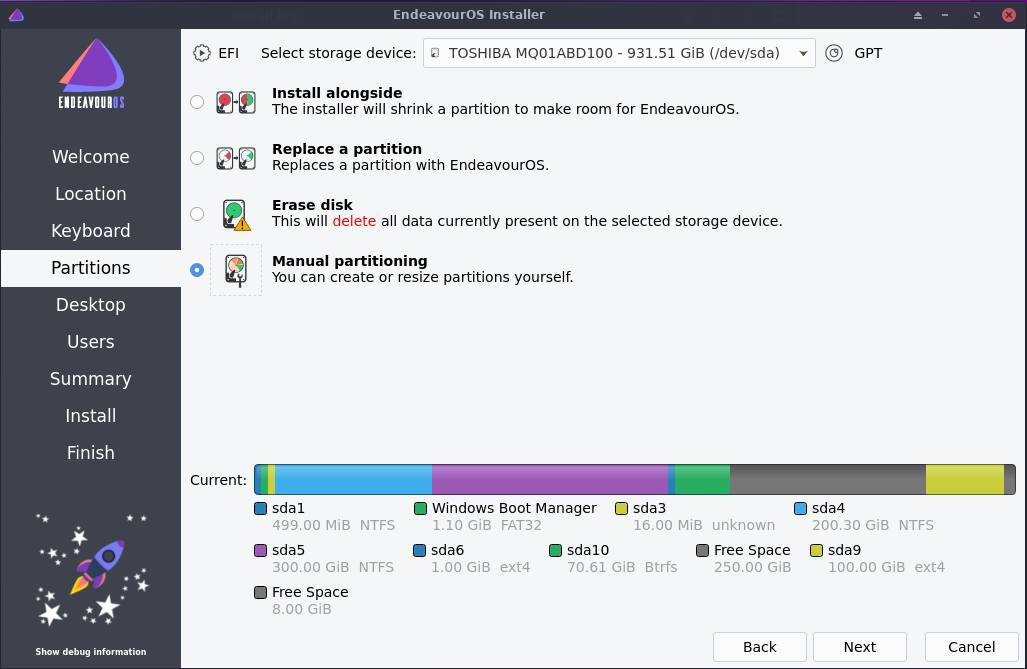The width and height of the screenshot is (1027, 669).
Task: Open the storage device dropdown
Action: [x=619, y=53]
